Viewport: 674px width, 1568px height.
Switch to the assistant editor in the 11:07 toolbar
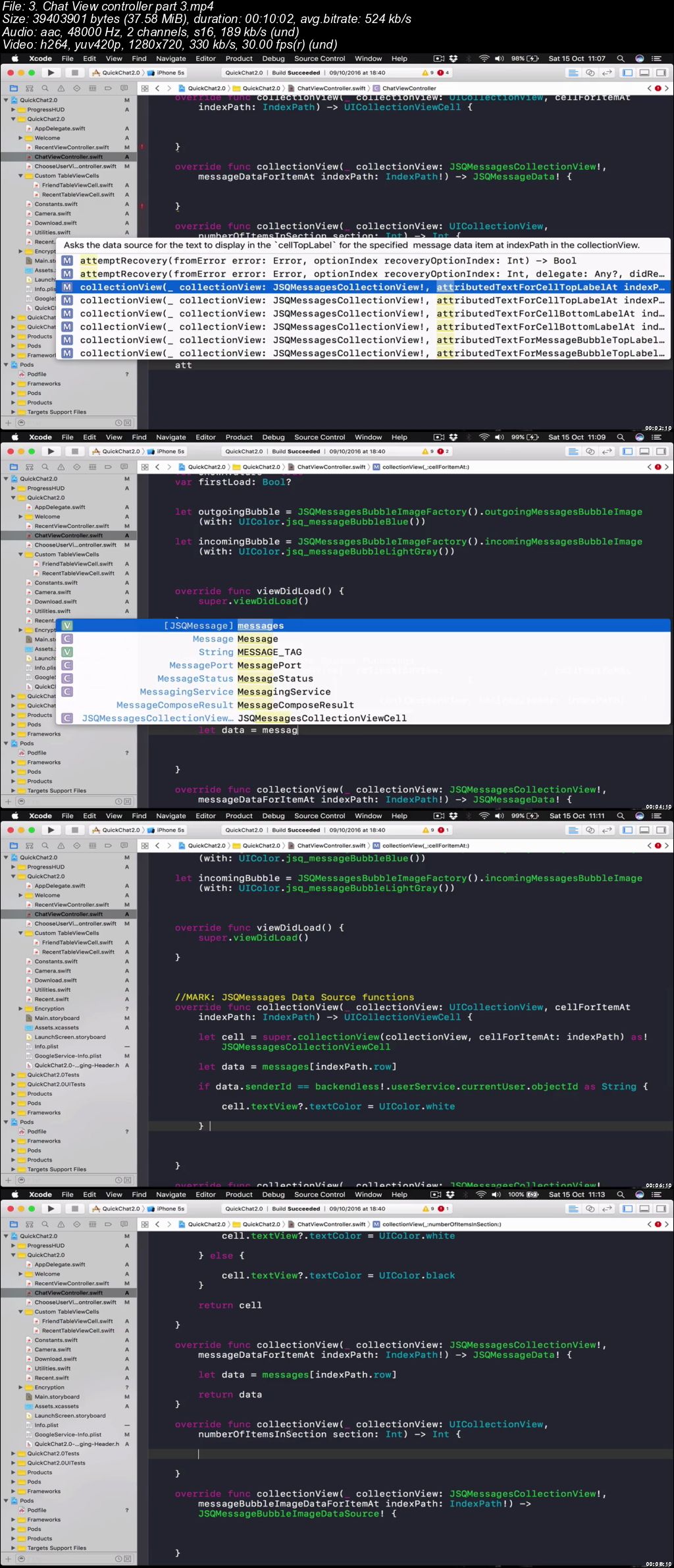(590, 72)
